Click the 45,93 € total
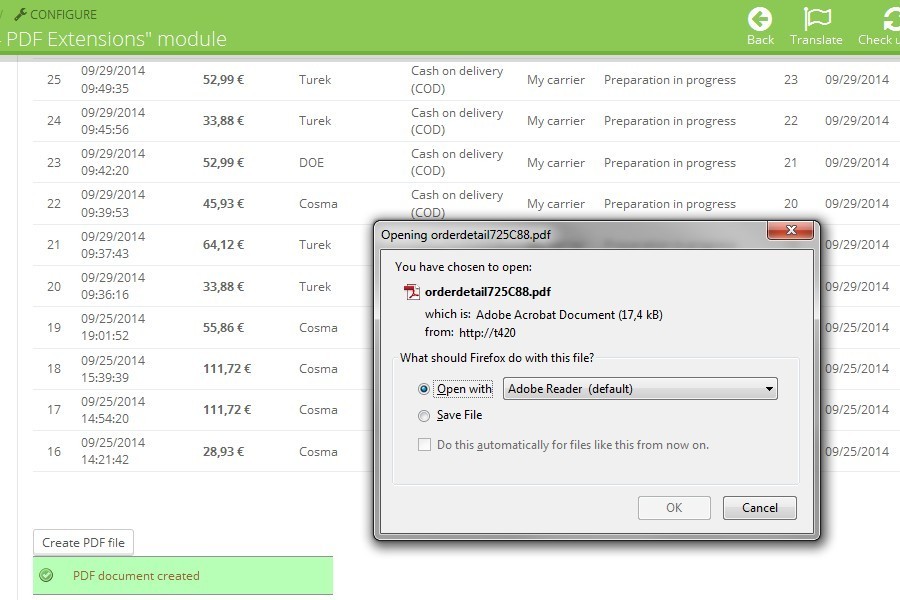 (x=223, y=204)
